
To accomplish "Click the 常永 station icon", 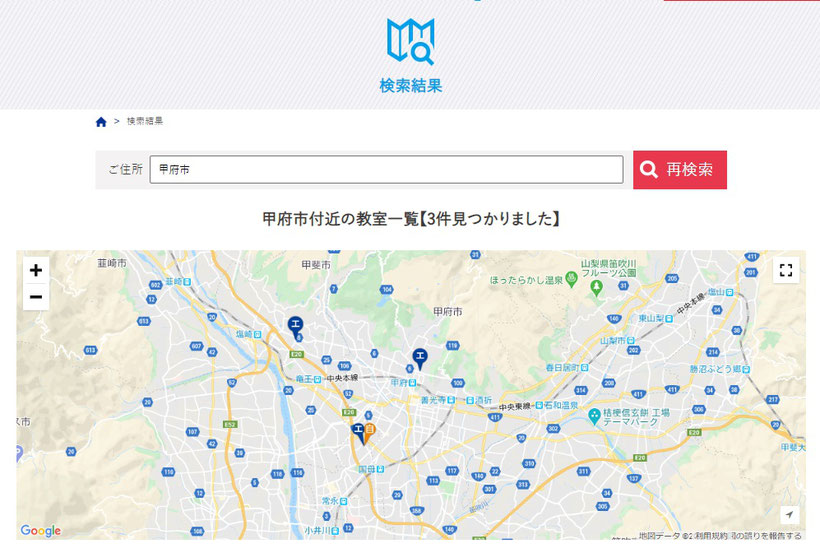I will 344,501.
